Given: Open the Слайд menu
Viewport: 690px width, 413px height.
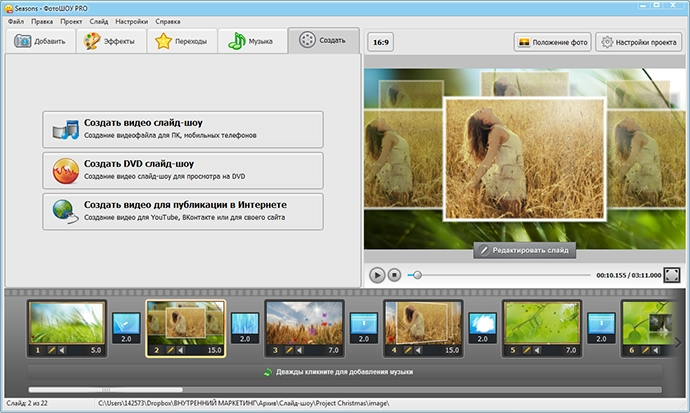Looking at the screenshot, I should pos(99,21).
